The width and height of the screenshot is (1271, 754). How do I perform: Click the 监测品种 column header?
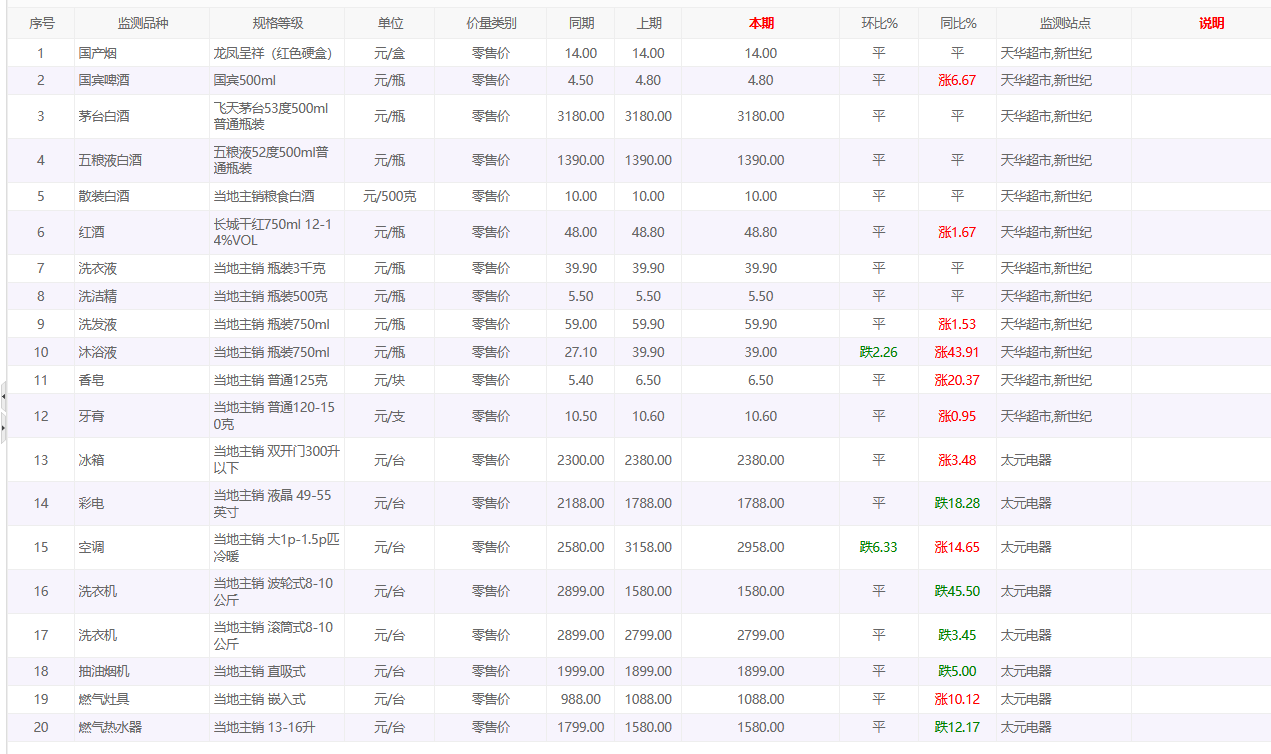(142, 23)
